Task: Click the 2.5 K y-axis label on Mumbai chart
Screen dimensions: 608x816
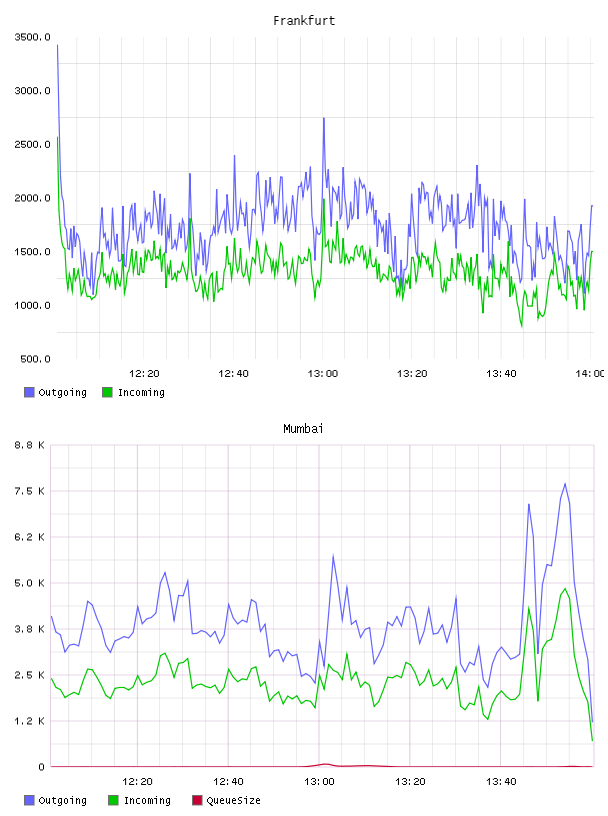Action: point(30,675)
